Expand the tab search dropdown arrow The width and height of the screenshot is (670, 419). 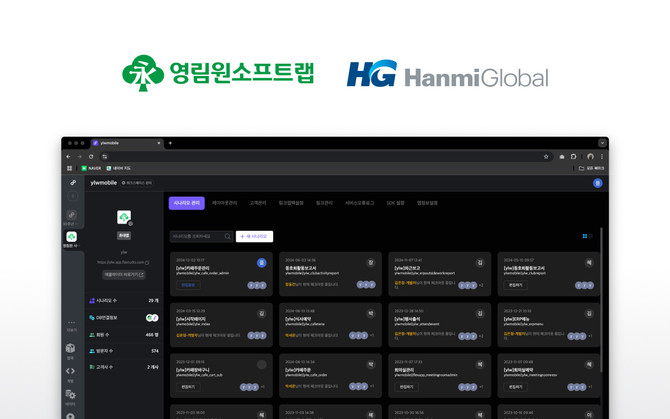602,143
